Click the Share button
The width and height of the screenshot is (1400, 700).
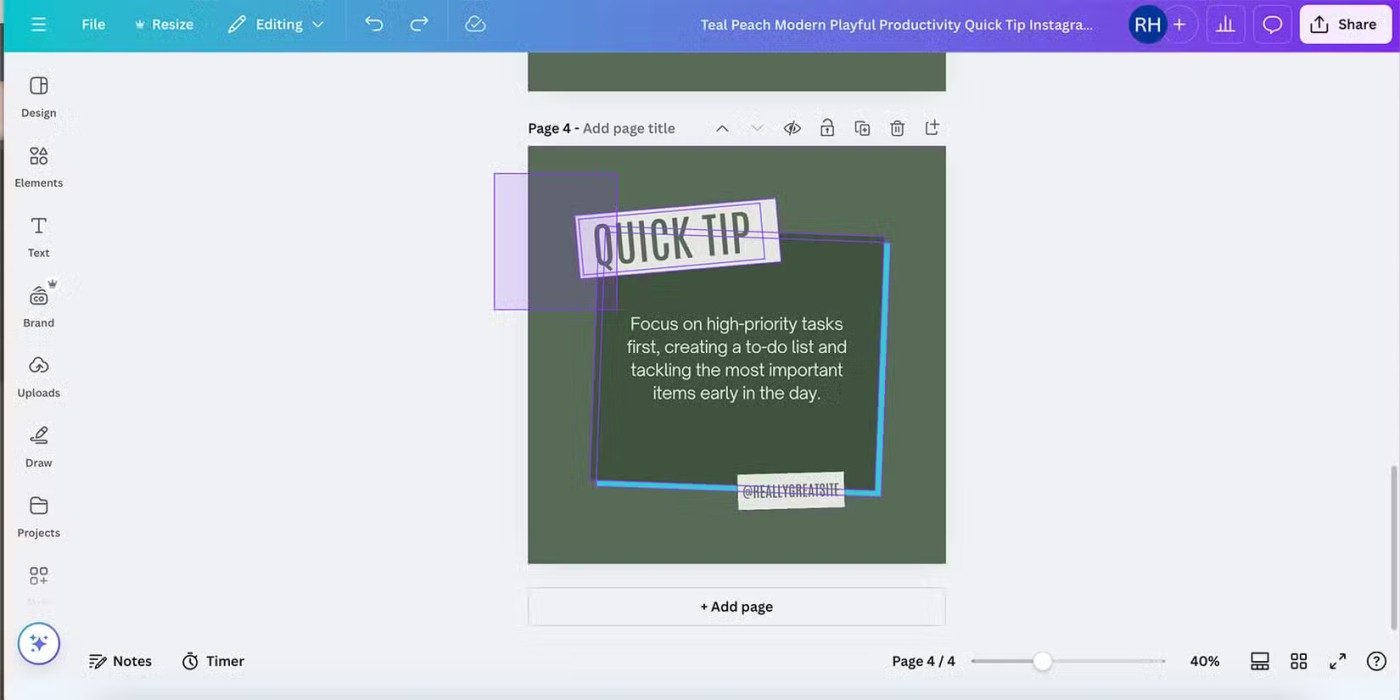tap(1344, 24)
